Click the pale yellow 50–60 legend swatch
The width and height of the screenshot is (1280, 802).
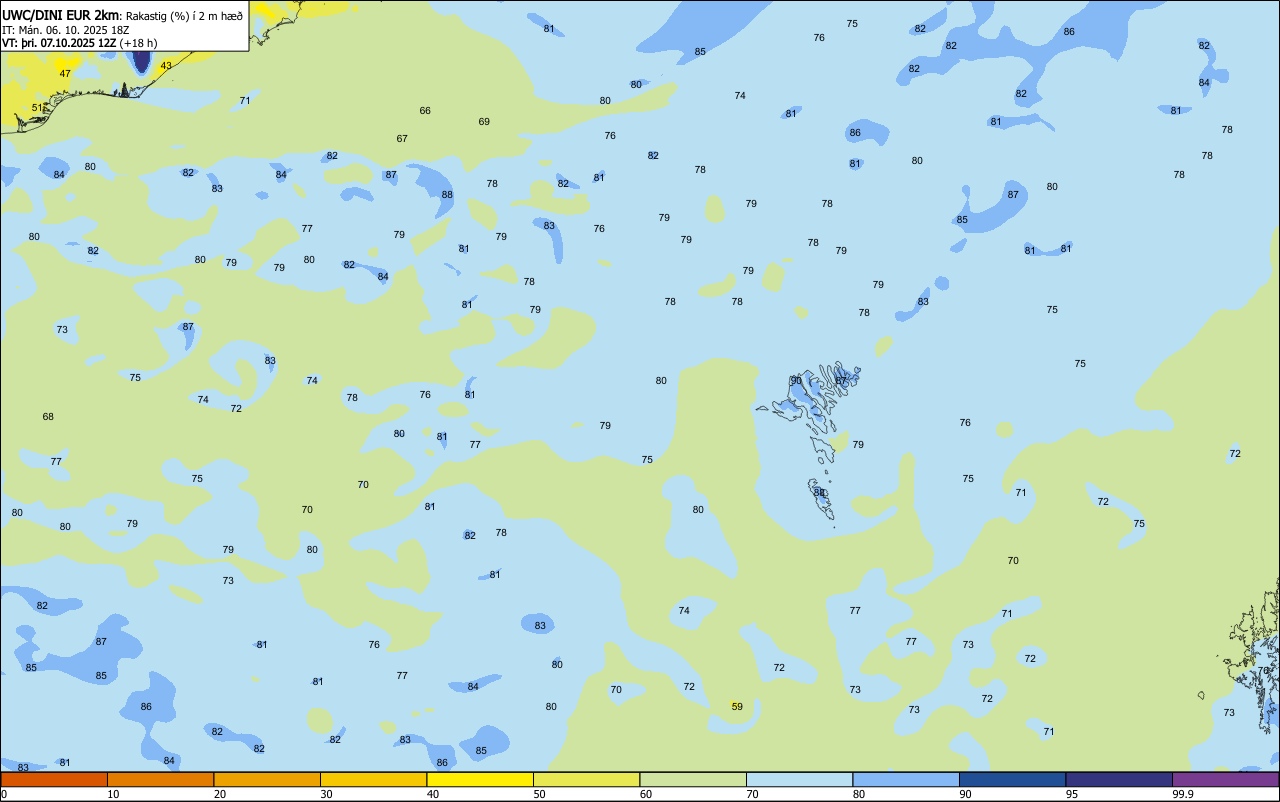coord(586,779)
